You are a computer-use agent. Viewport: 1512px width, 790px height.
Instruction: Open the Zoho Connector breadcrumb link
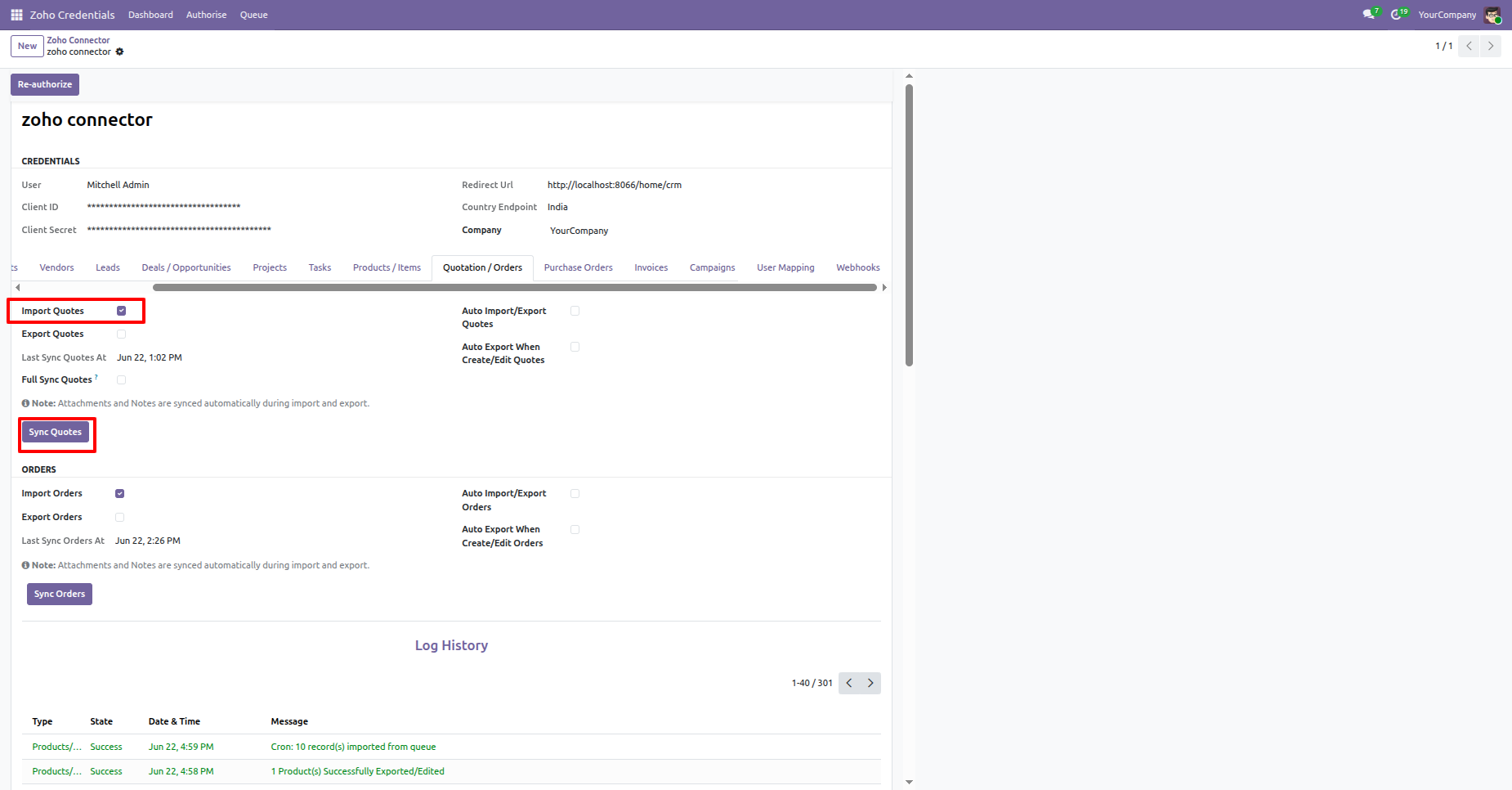tap(78, 40)
